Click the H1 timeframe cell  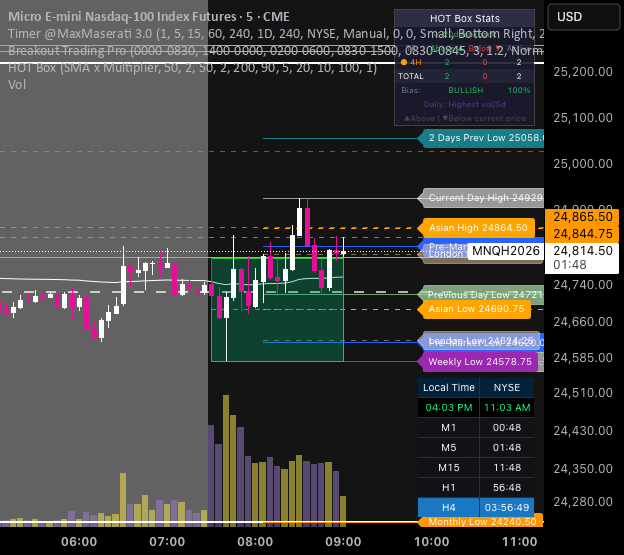pos(448,487)
